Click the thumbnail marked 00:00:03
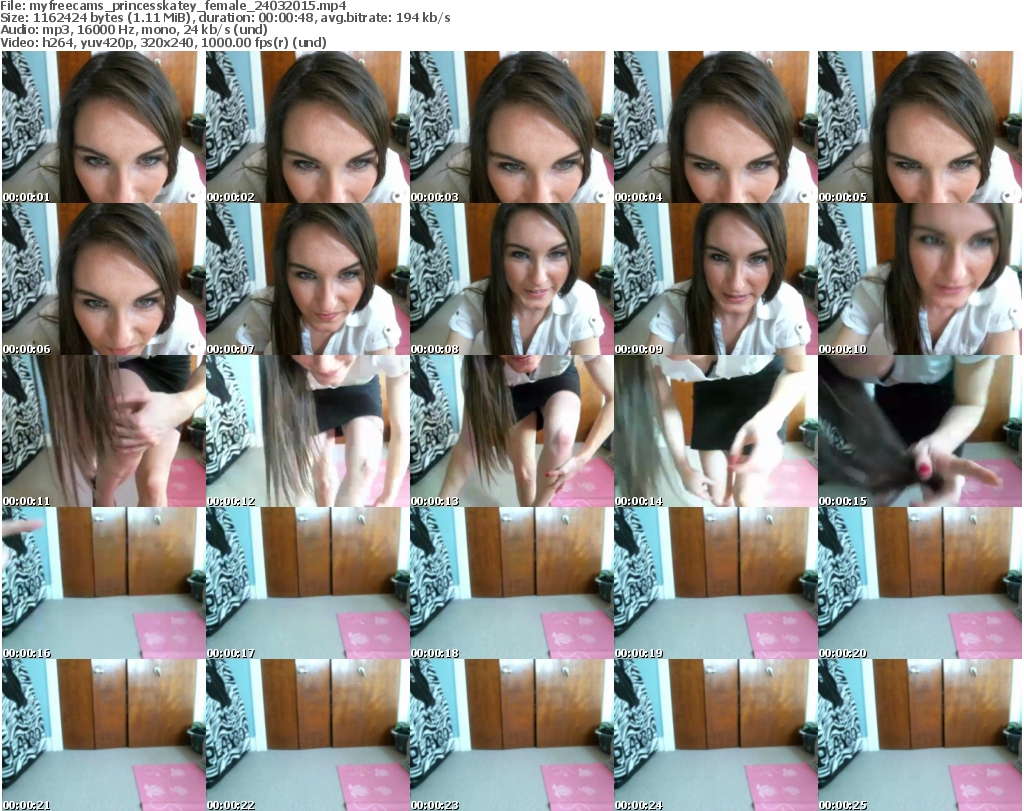1024x811 pixels. pyautogui.click(x=512, y=127)
